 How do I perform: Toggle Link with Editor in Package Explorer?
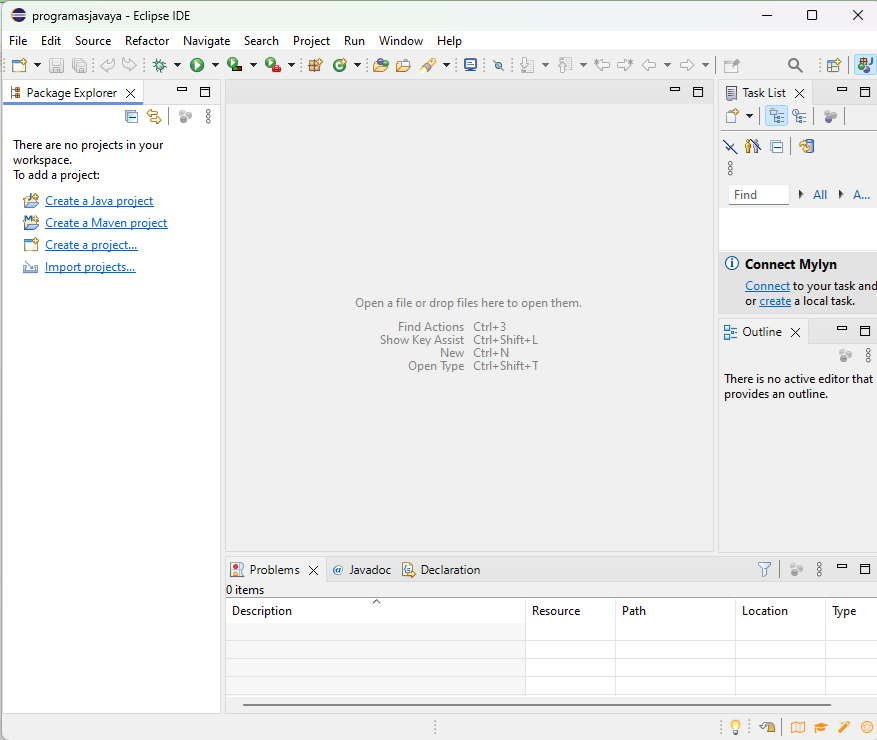click(x=153, y=116)
